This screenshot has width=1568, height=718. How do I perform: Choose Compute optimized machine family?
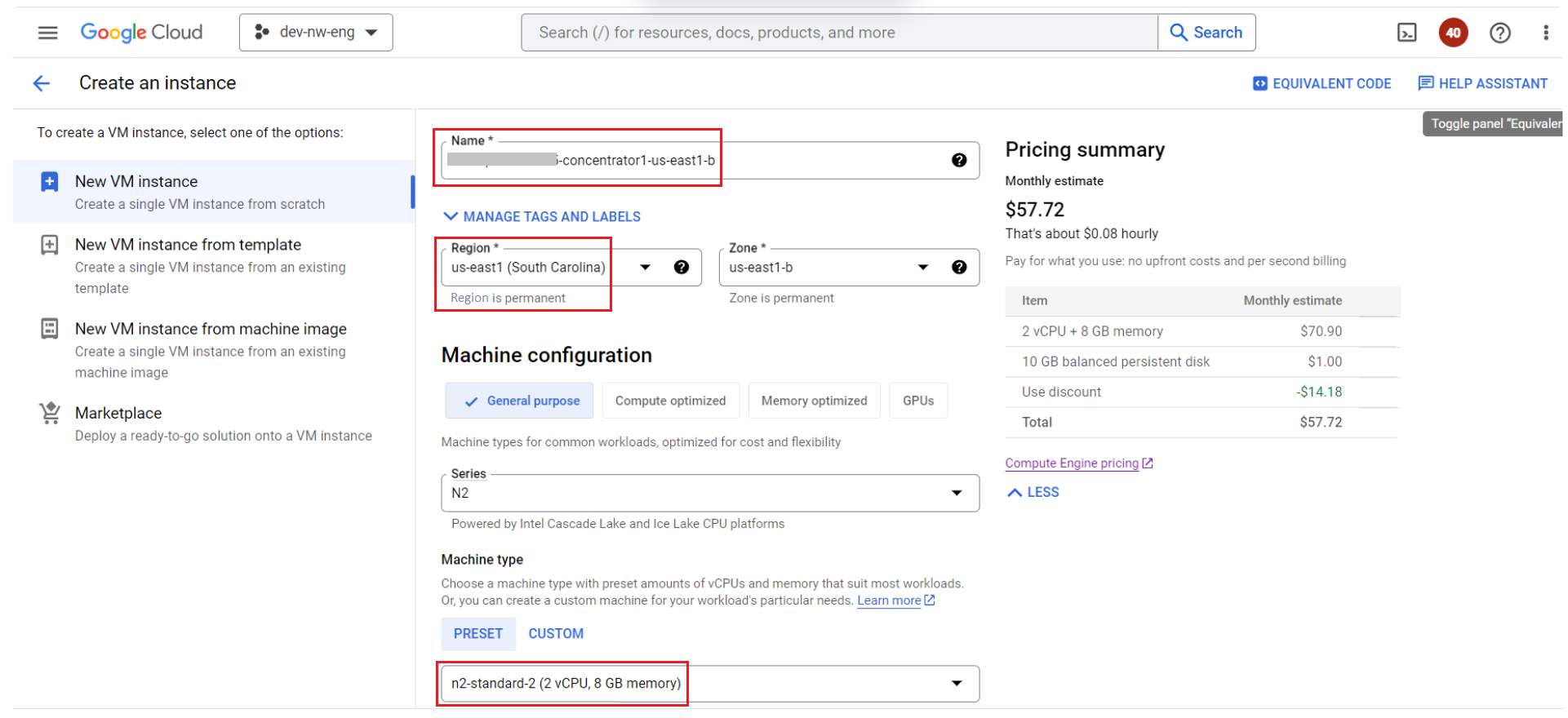tap(670, 401)
